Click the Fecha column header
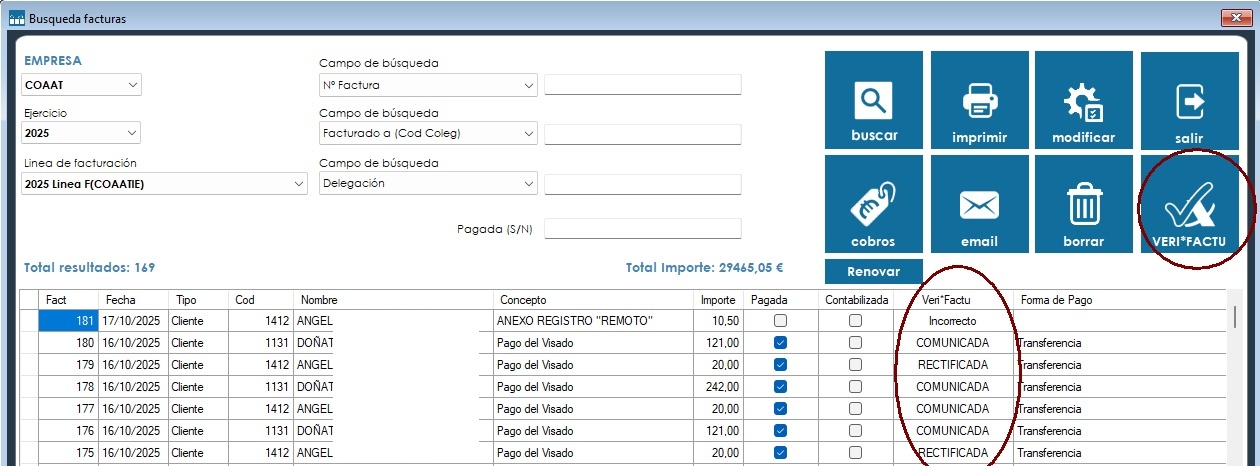The height and width of the screenshot is (466, 1260). tap(132, 300)
